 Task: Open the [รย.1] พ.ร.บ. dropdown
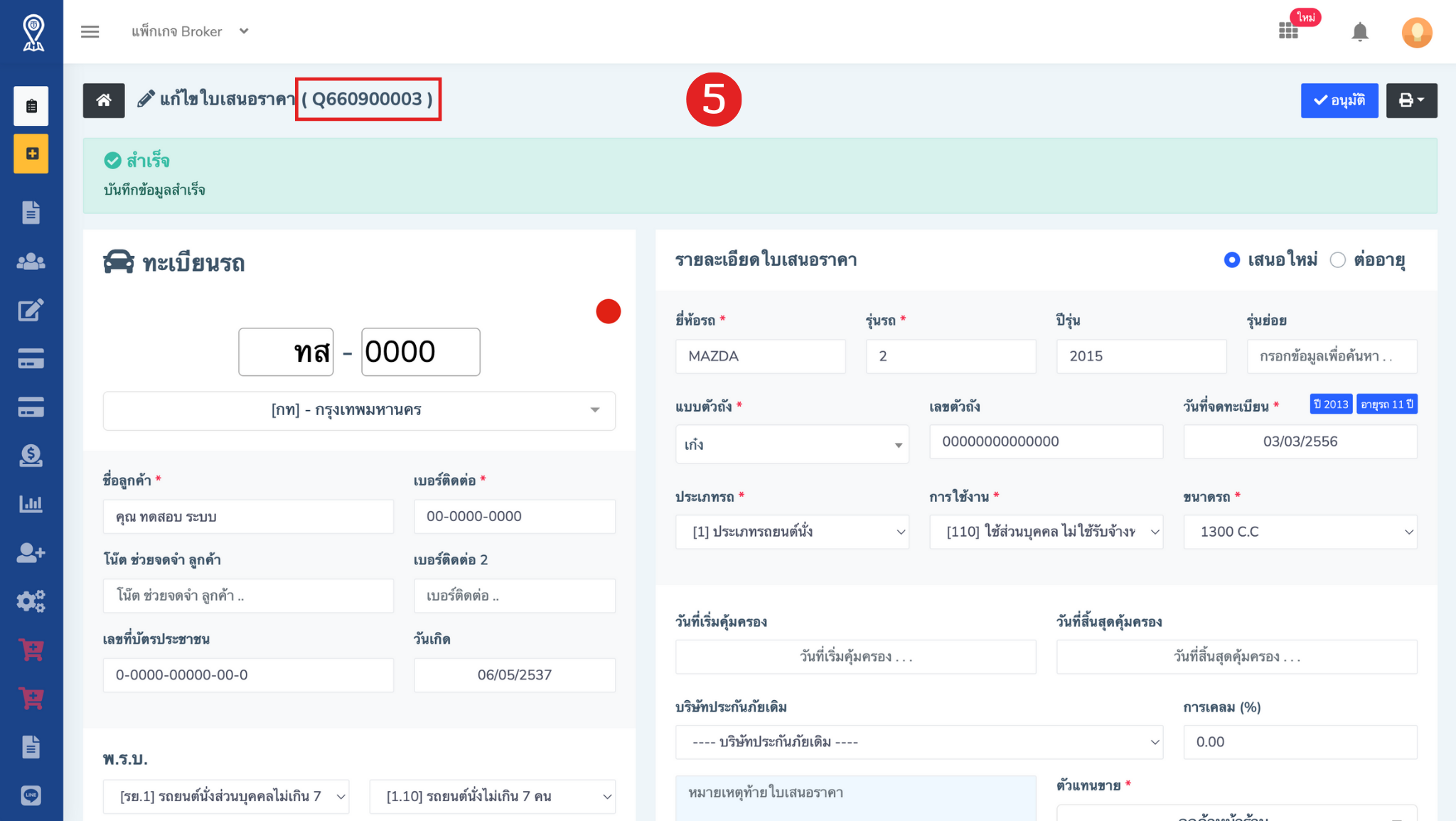(226, 796)
